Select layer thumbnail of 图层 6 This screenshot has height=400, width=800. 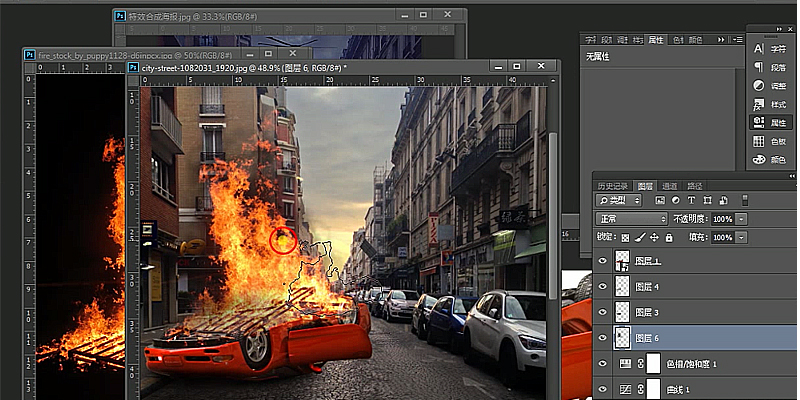pos(622,338)
